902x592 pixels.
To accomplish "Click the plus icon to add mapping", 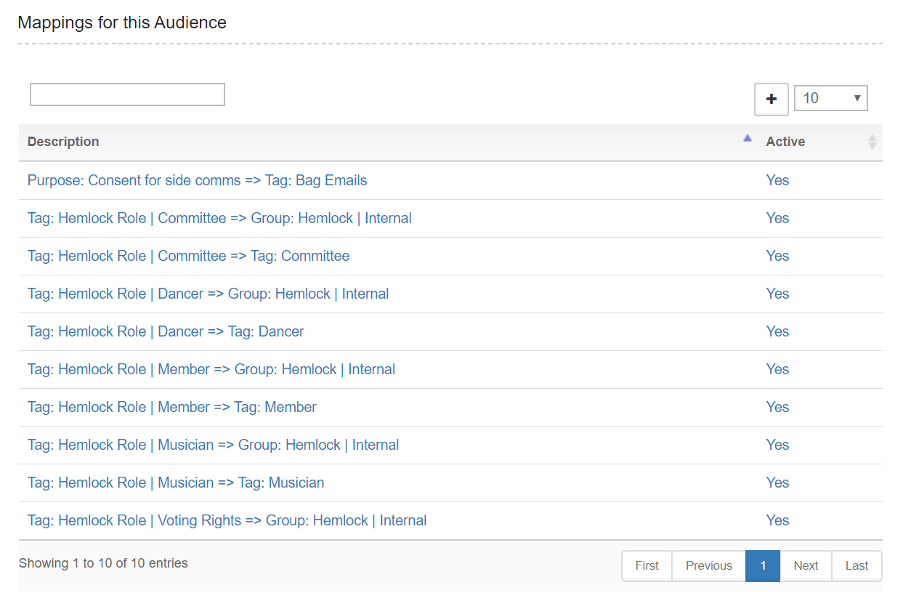I will 771,99.
